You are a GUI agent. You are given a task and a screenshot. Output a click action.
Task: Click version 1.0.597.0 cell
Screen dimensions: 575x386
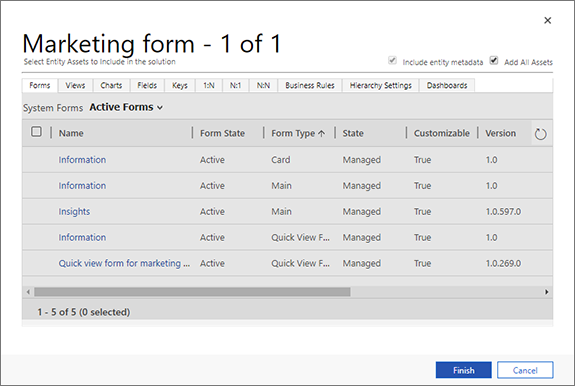(x=503, y=212)
